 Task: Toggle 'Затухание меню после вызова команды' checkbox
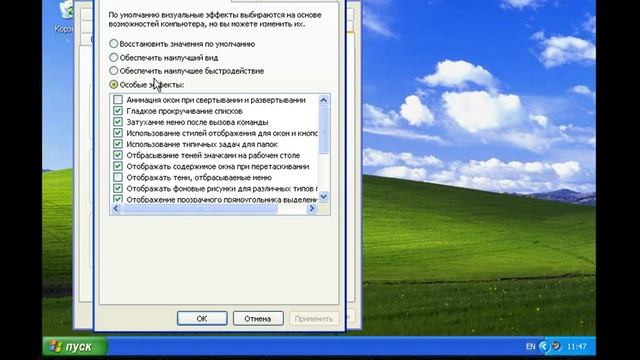118,122
